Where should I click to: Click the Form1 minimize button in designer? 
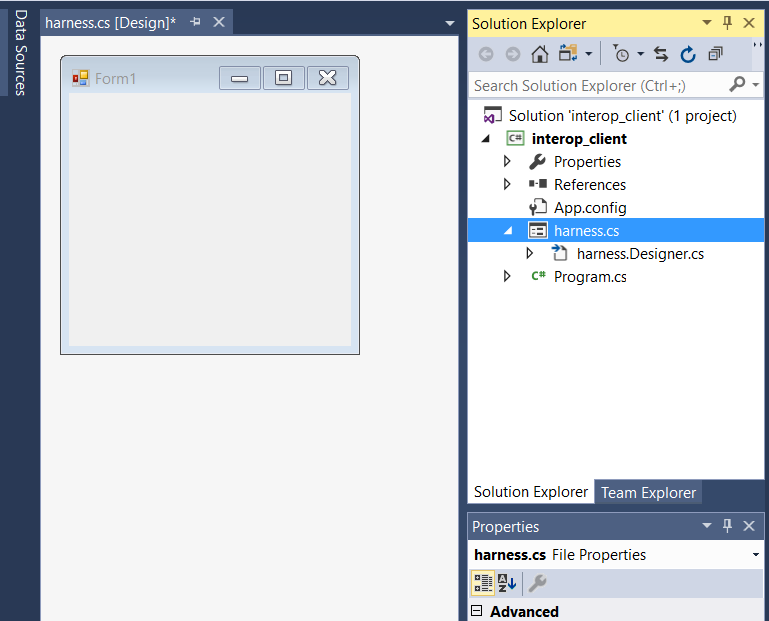click(x=239, y=78)
